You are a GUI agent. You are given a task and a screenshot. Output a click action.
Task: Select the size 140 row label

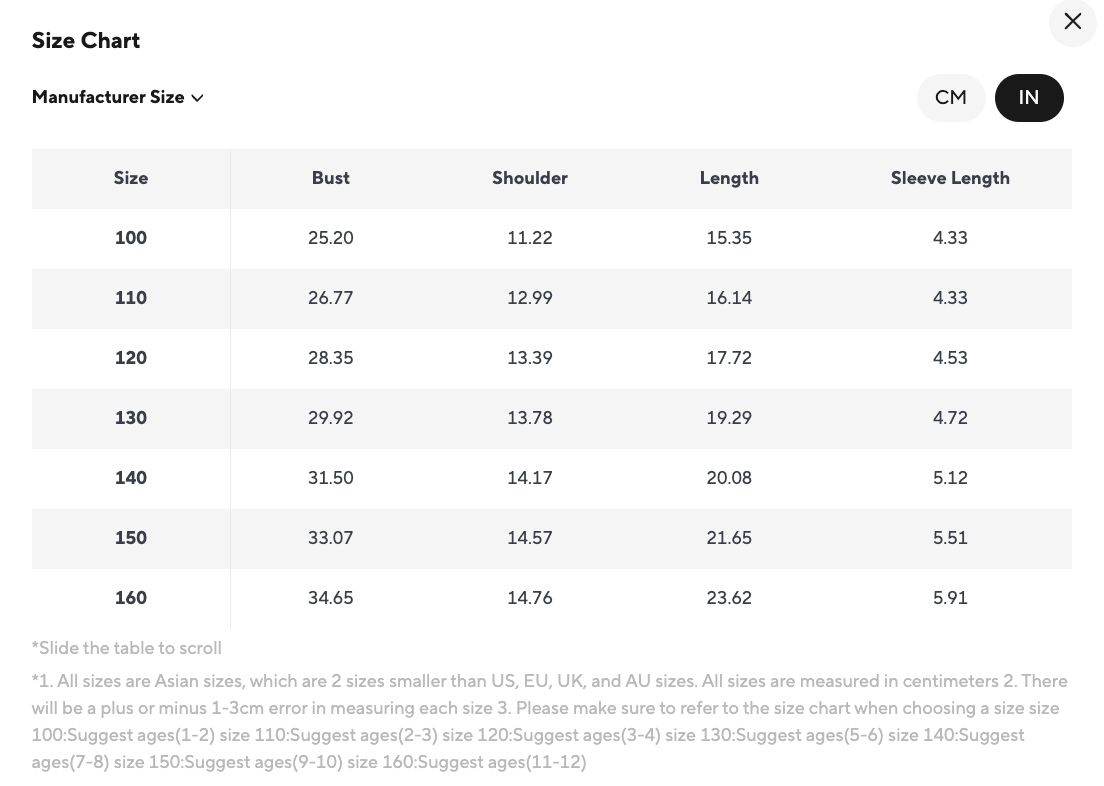pyautogui.click(x=131, y=478)
